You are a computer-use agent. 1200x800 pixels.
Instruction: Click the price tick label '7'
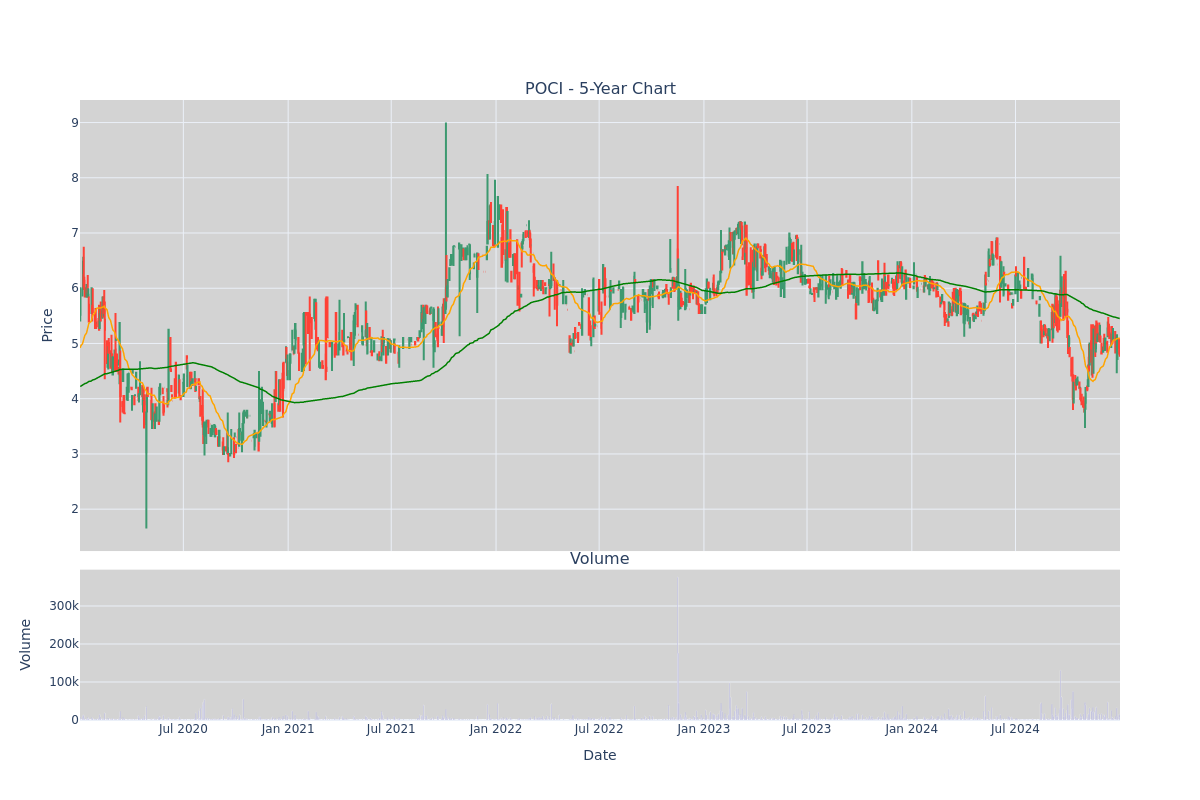[x=74, y=233]
